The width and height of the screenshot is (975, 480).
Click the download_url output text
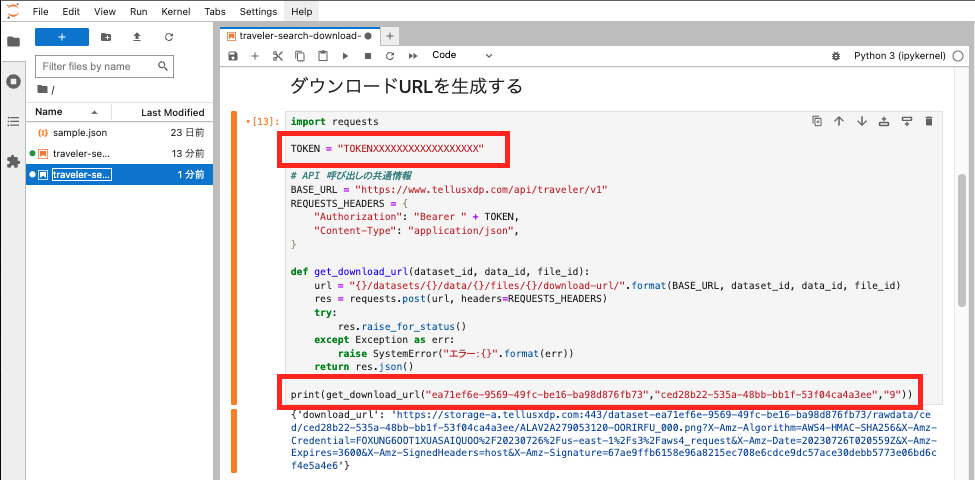click(x=614, y=441)
